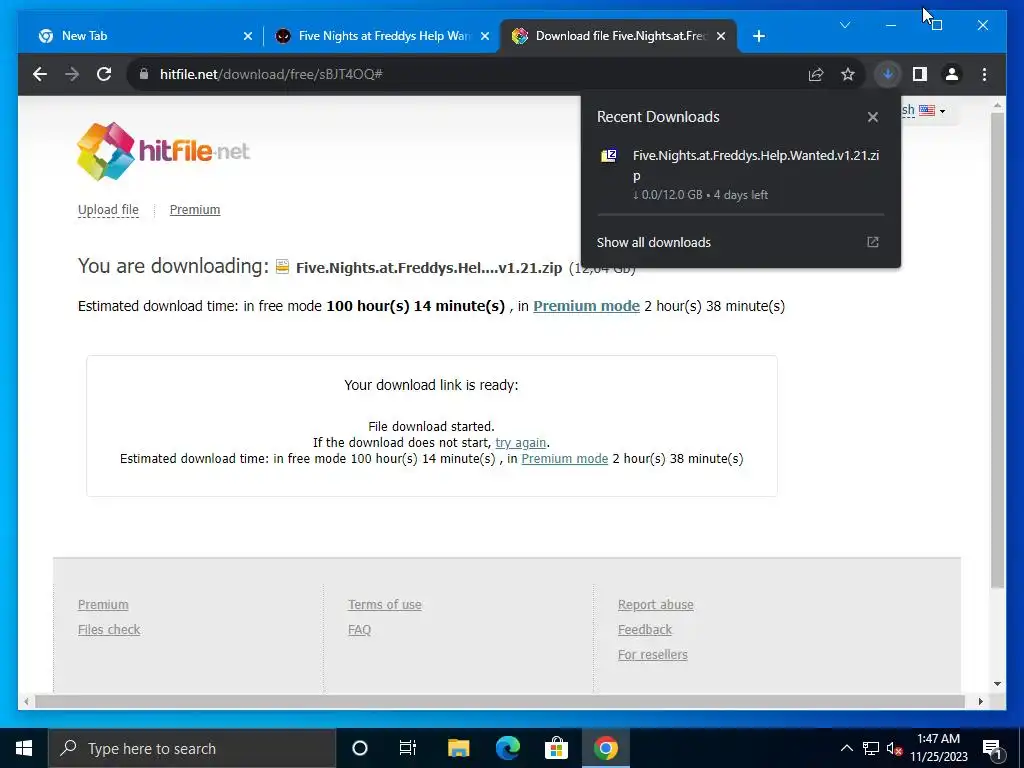Click the taskbar search box
1024x768 pixels.
pos(192,748)
